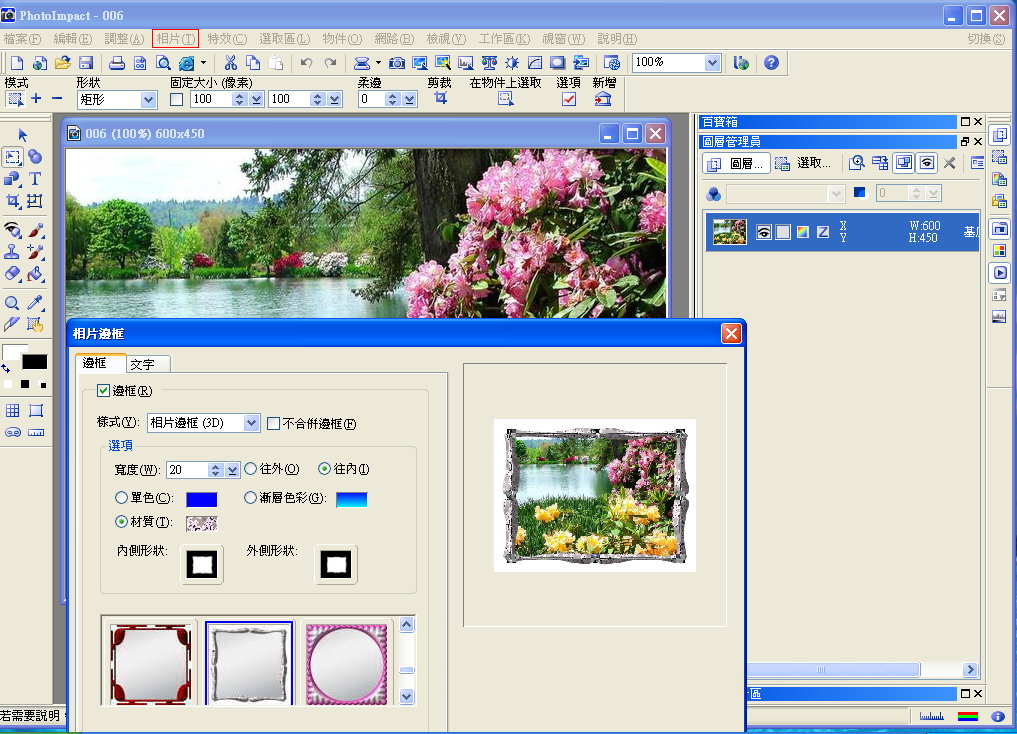Choose the Eraser tool

pos(13,273)
